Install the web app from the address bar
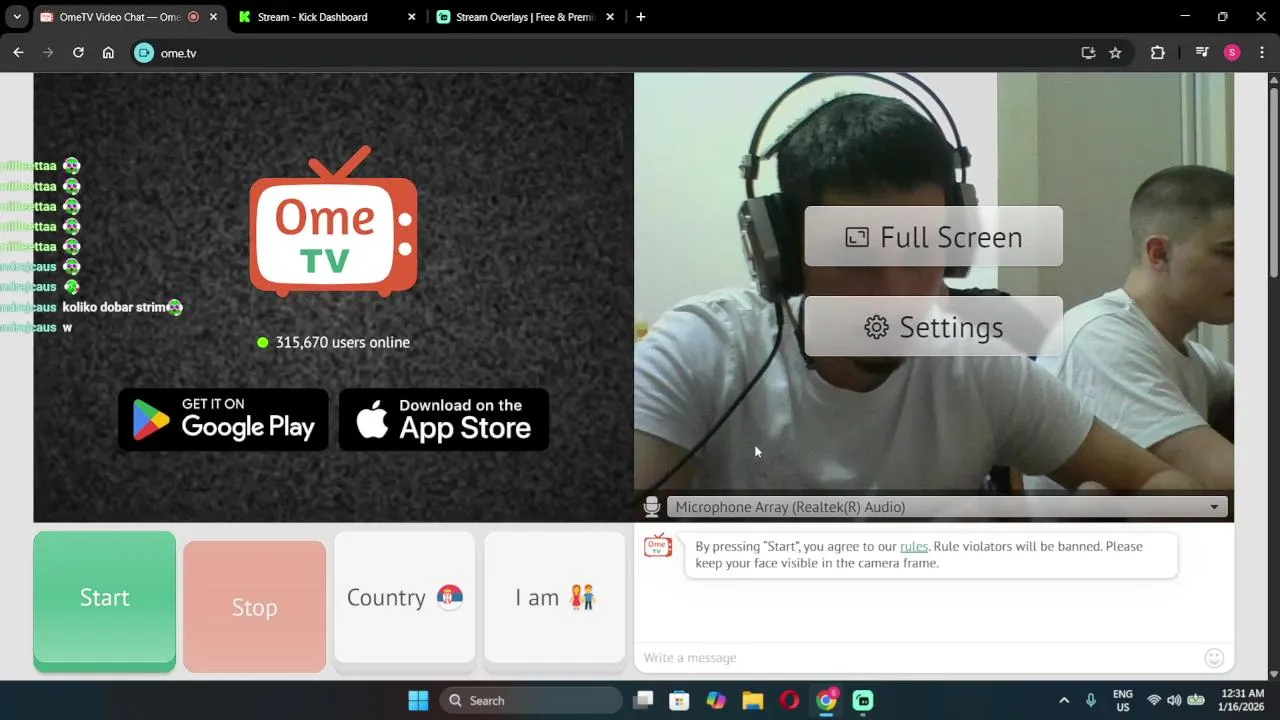 [1088, 53]
